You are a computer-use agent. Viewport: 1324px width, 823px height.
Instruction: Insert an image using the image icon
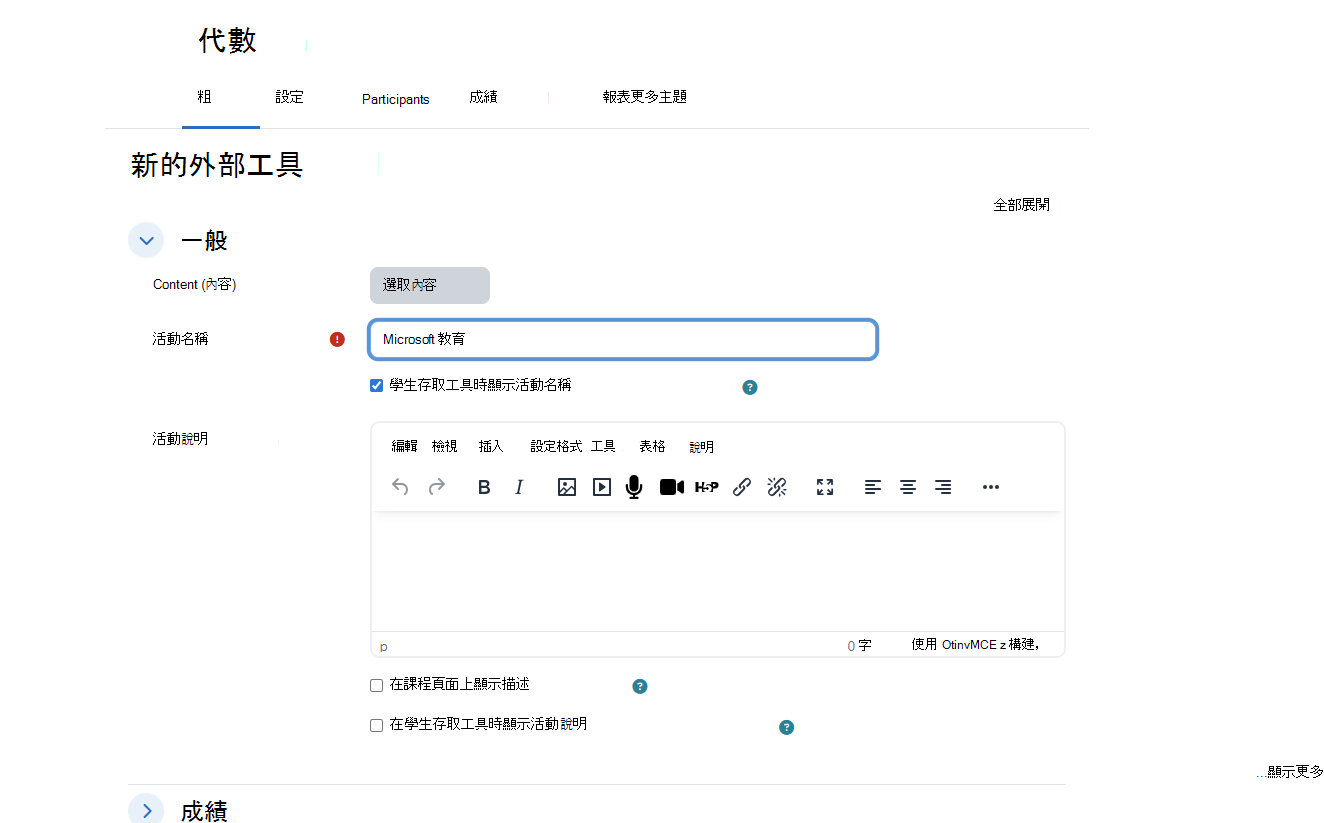pyautogui.click(x=567, y=487)
